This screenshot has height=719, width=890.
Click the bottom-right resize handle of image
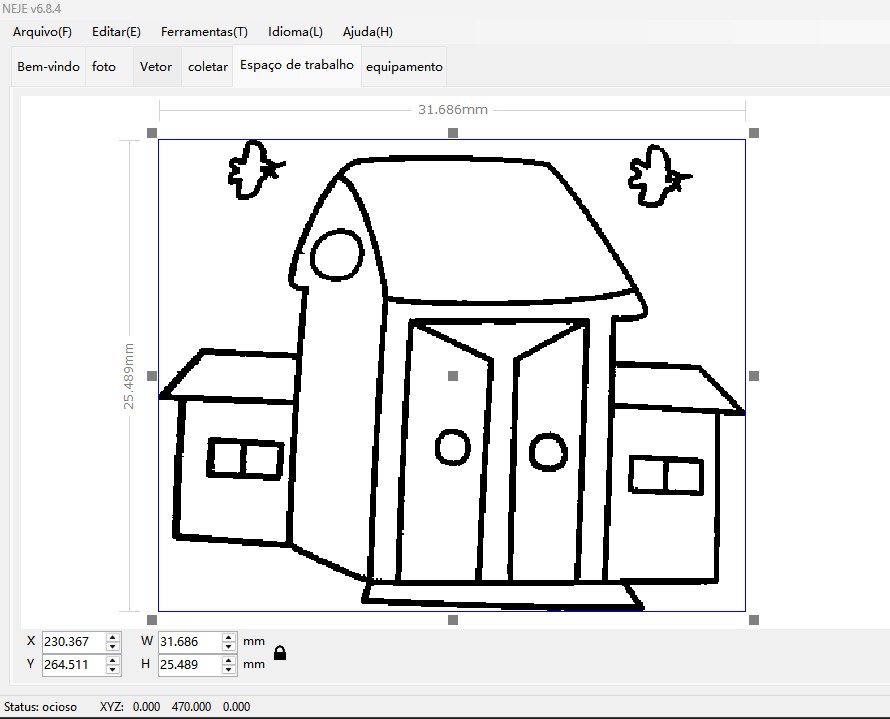click(x=754, y=620)
